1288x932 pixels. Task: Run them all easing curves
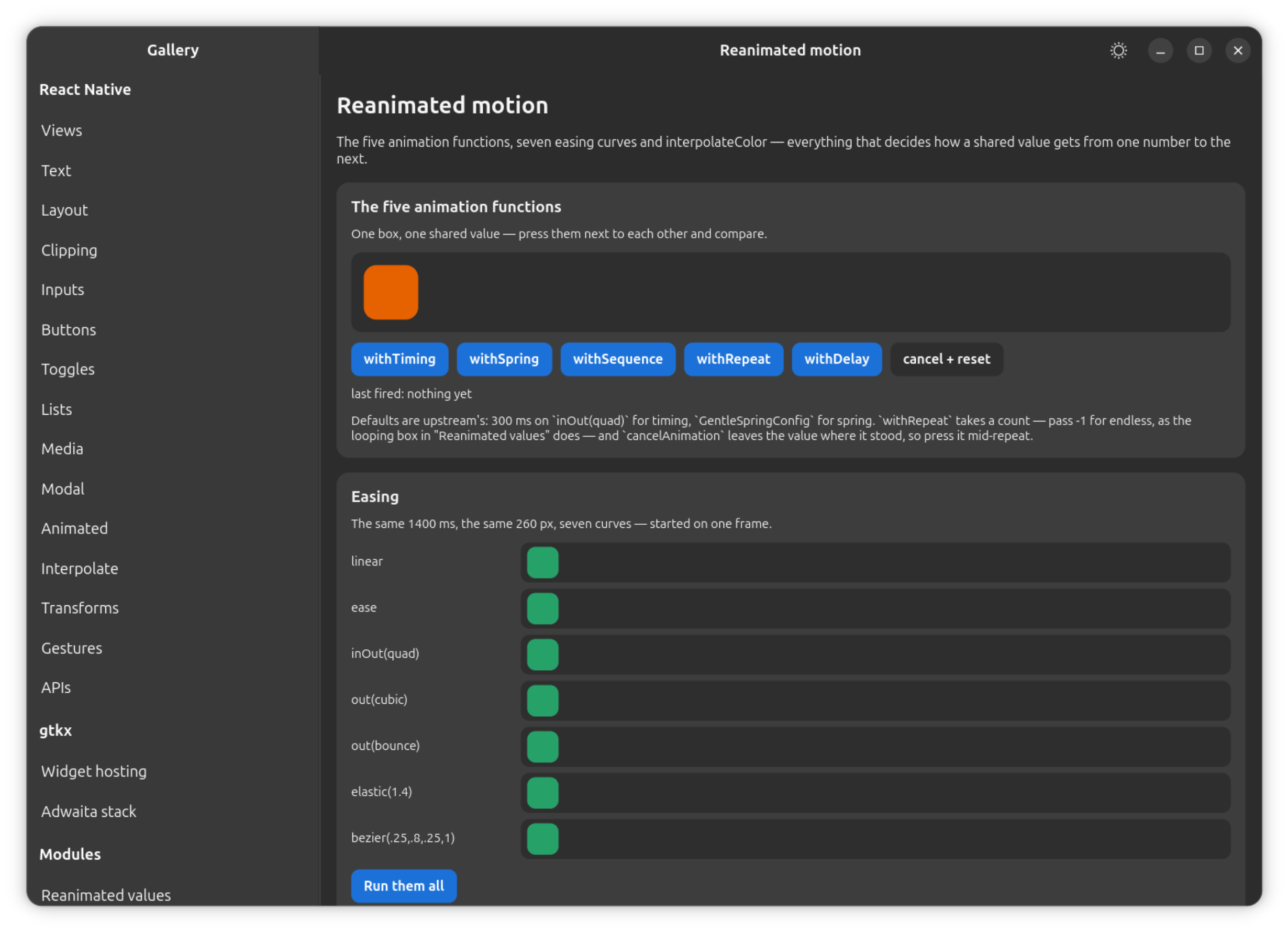point(404,885)
